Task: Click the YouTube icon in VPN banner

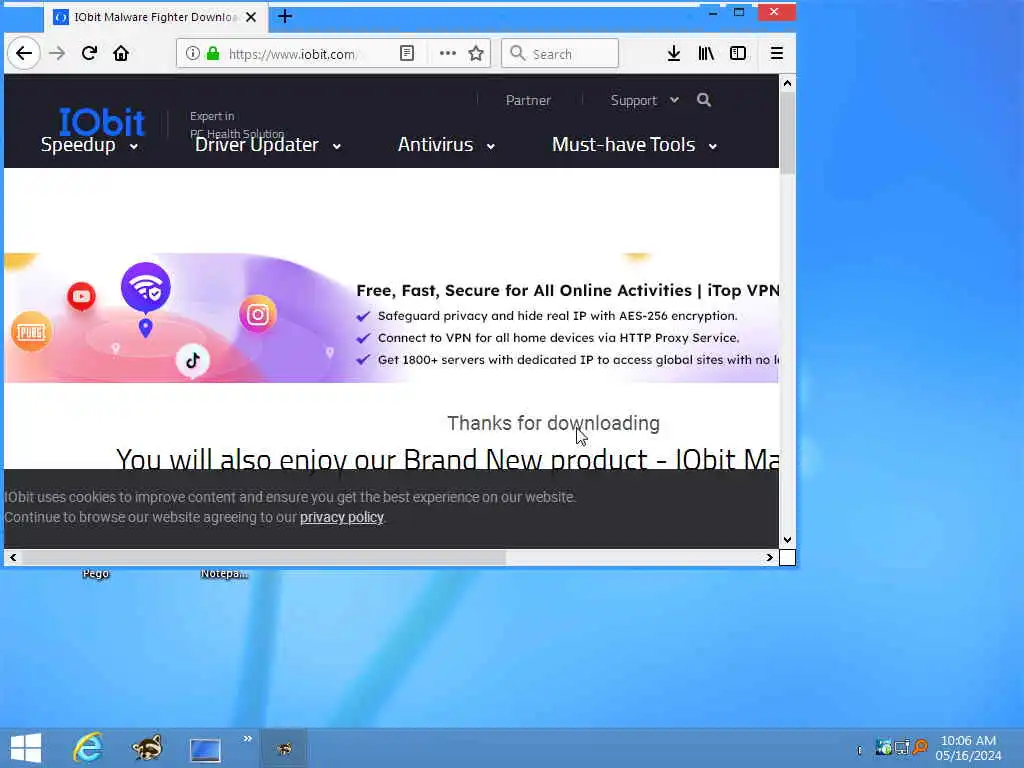Action: [81, 296]
